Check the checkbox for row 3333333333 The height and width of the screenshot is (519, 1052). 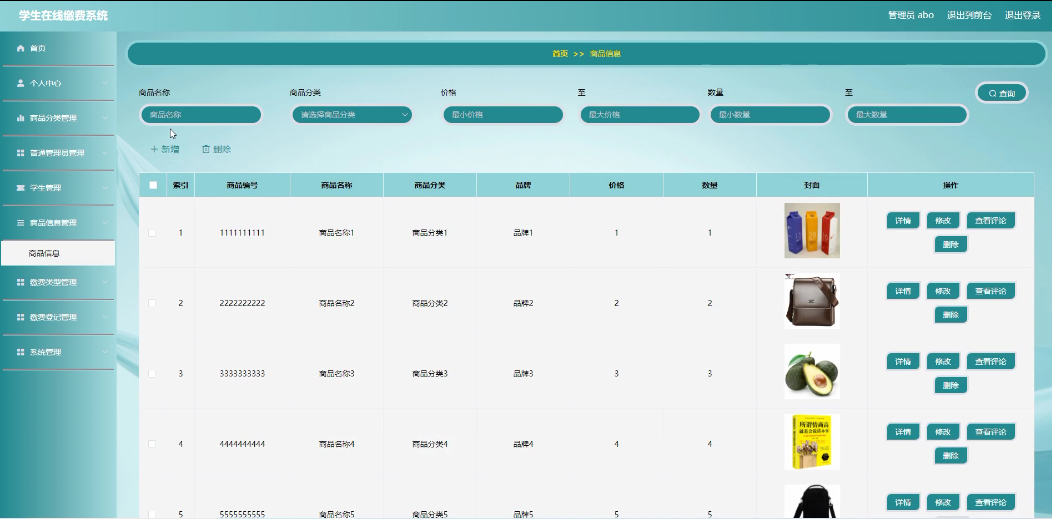point(152,373)
